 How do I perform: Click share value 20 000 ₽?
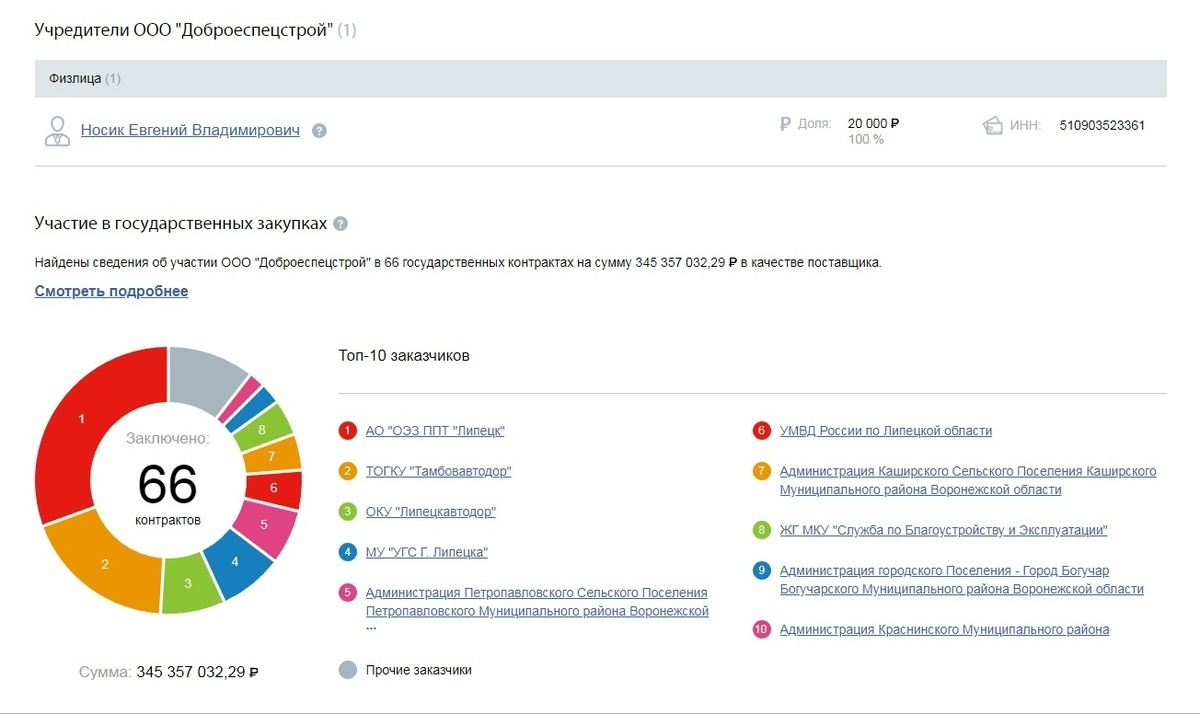[x=874, y=124]
